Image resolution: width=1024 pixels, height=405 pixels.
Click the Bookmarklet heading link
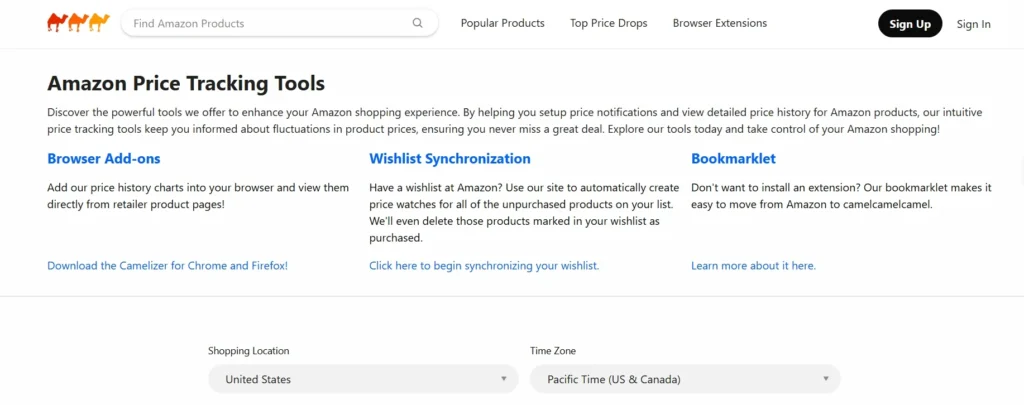(733, 158)
